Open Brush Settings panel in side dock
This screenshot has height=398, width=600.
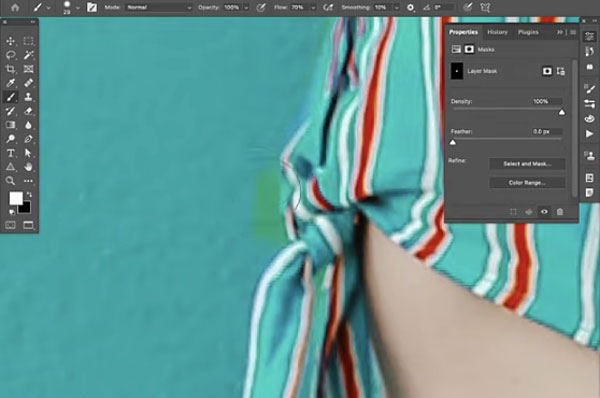coord(589,89)
